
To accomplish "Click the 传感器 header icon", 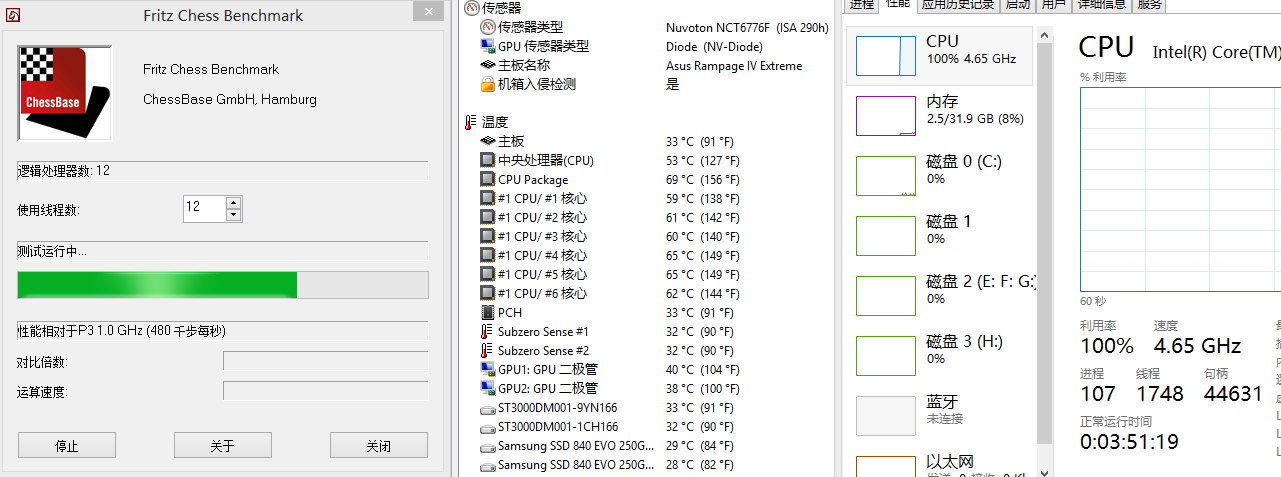I will 470,7.
